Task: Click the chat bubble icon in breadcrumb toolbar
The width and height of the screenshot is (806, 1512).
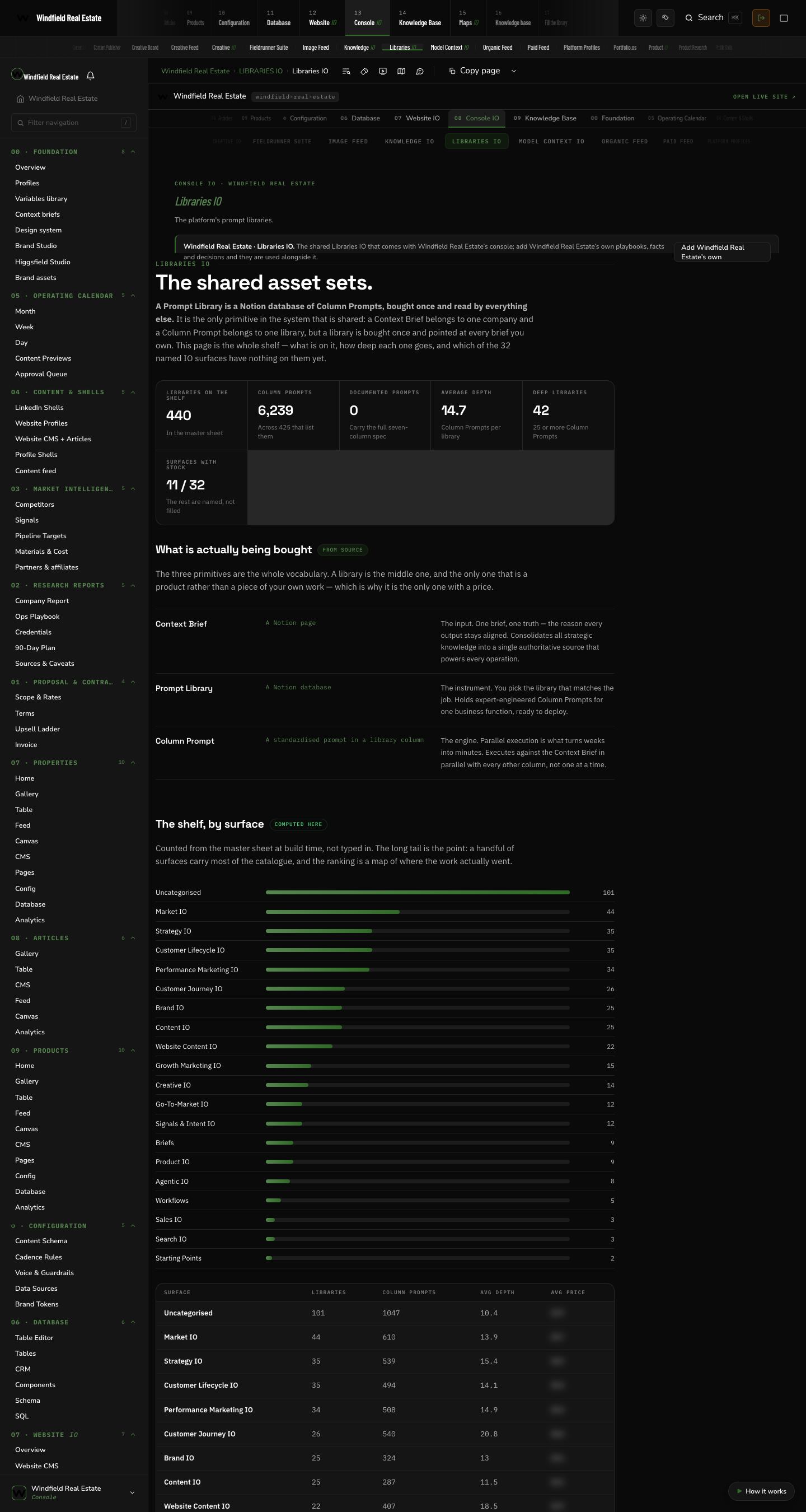Action: click(x=419, y=71)
